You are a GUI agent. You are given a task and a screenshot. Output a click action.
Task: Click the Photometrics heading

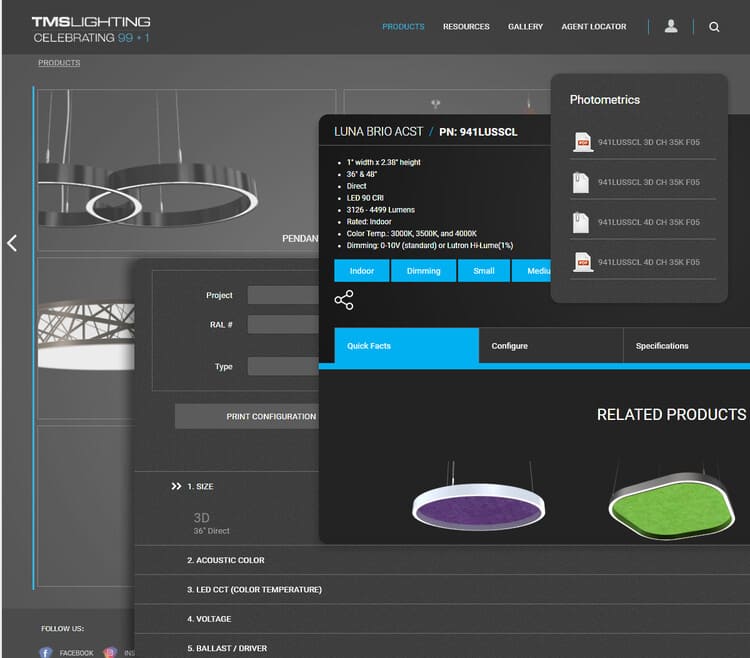pyautogui.click(x=605, y=99)
